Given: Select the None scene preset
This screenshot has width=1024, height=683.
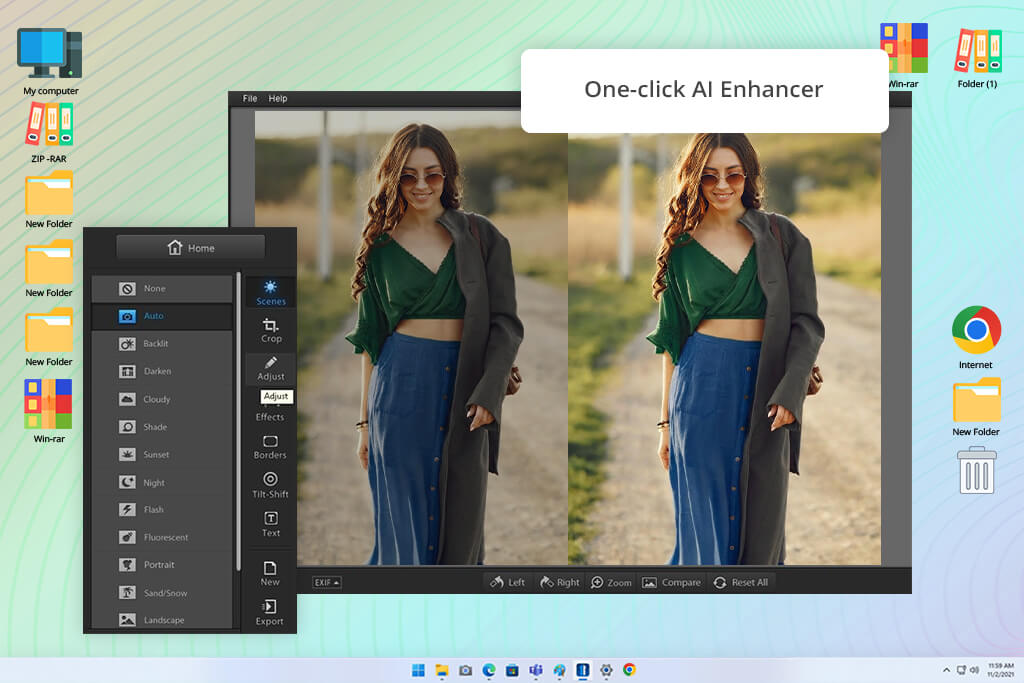Looking at the screenshot, I should tap(162, 288).
